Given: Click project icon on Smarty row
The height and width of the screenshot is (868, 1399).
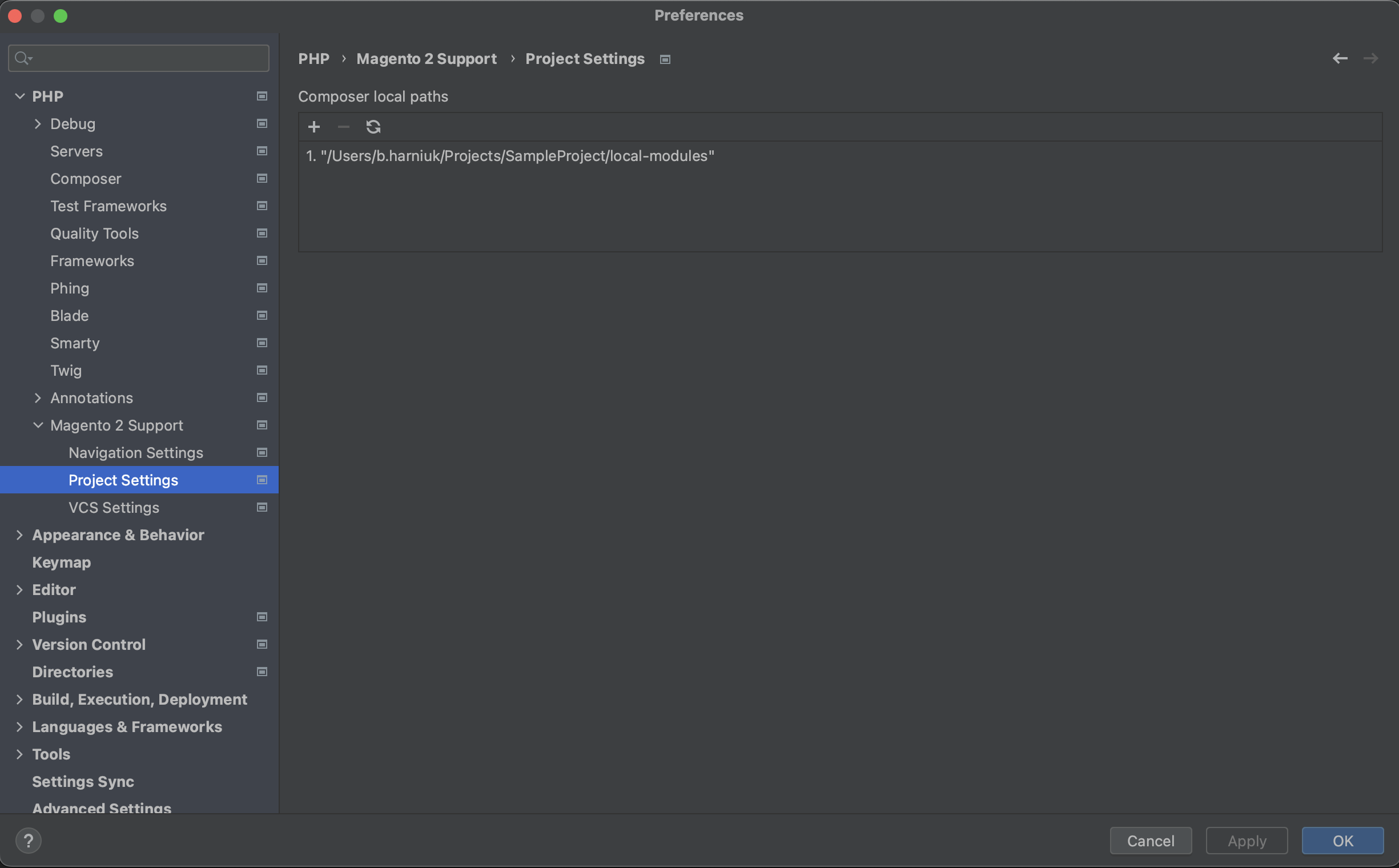Looking at the screenshot, I should click(262, 343).
